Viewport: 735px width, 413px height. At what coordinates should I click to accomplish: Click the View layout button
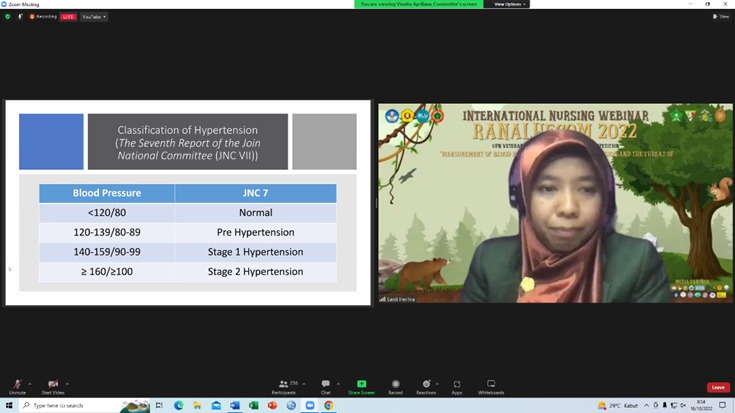pyautogui.click(x=720, y=16)
